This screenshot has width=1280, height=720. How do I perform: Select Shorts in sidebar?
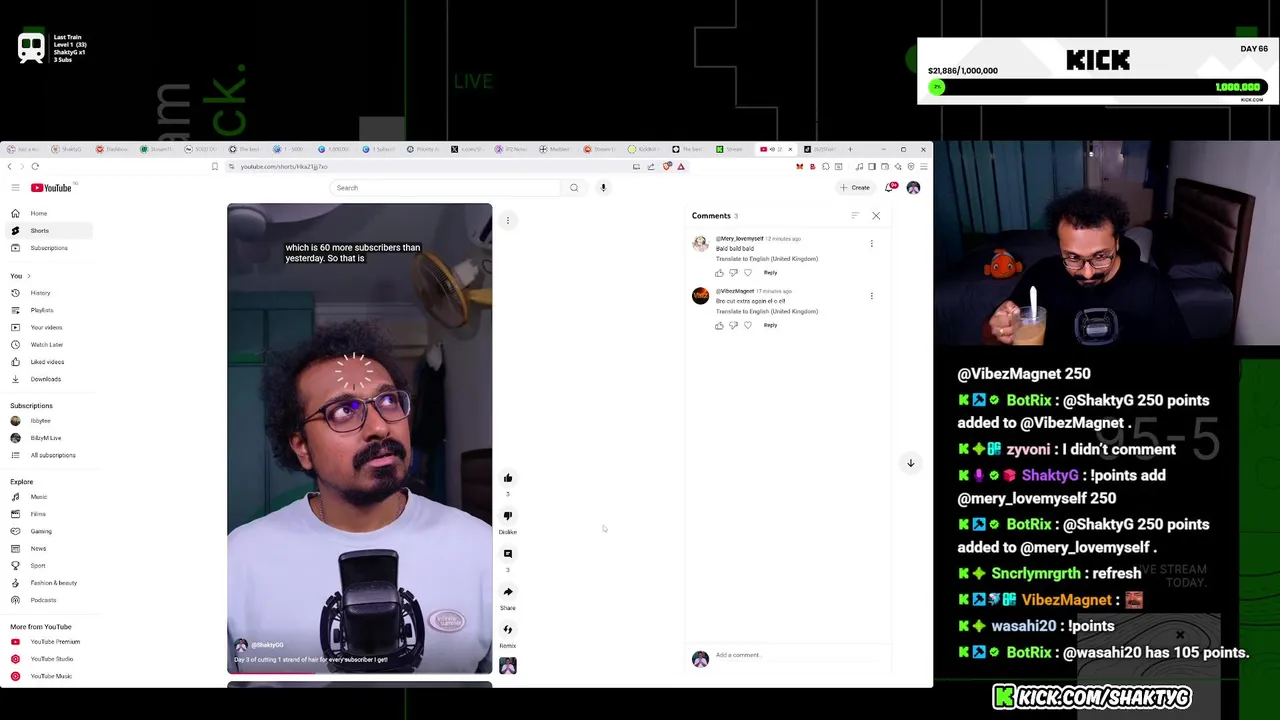click(47, 231)
